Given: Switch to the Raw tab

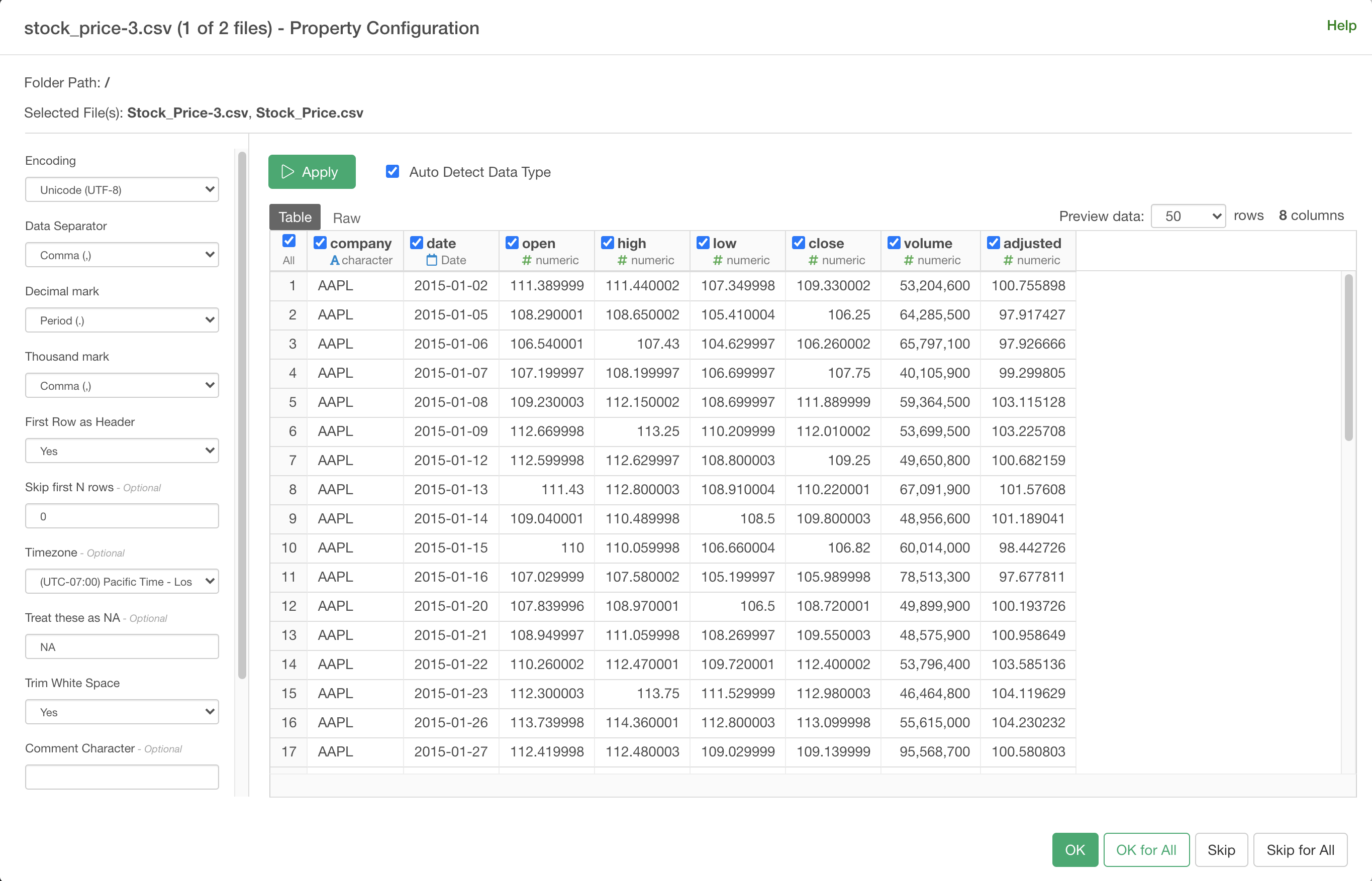Looking at the screenshot, I should tap(346, 218).
